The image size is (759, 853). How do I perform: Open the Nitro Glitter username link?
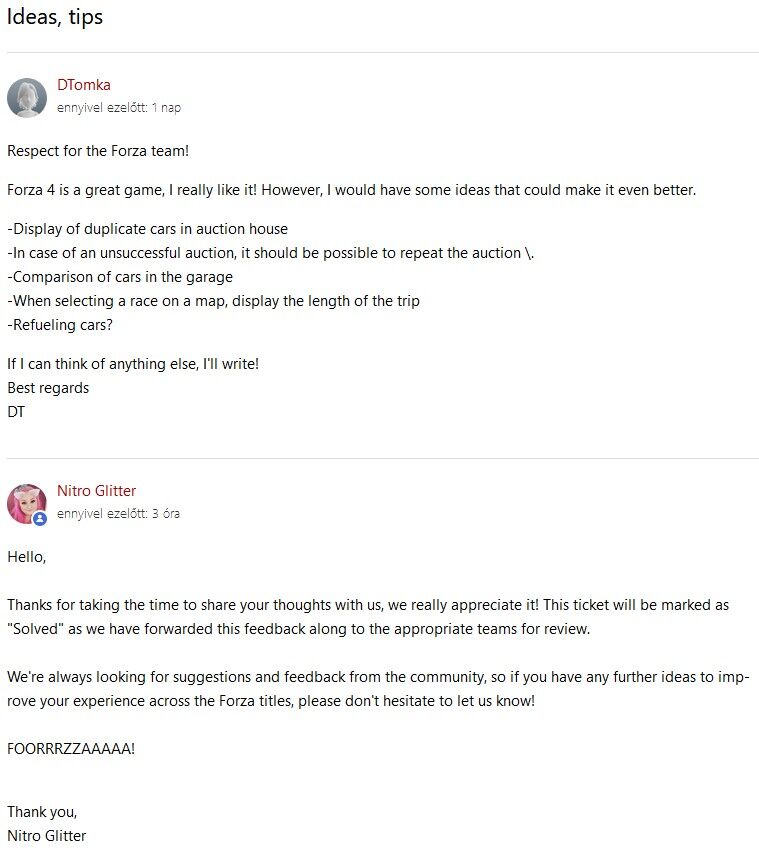click(x=96, y=491)
